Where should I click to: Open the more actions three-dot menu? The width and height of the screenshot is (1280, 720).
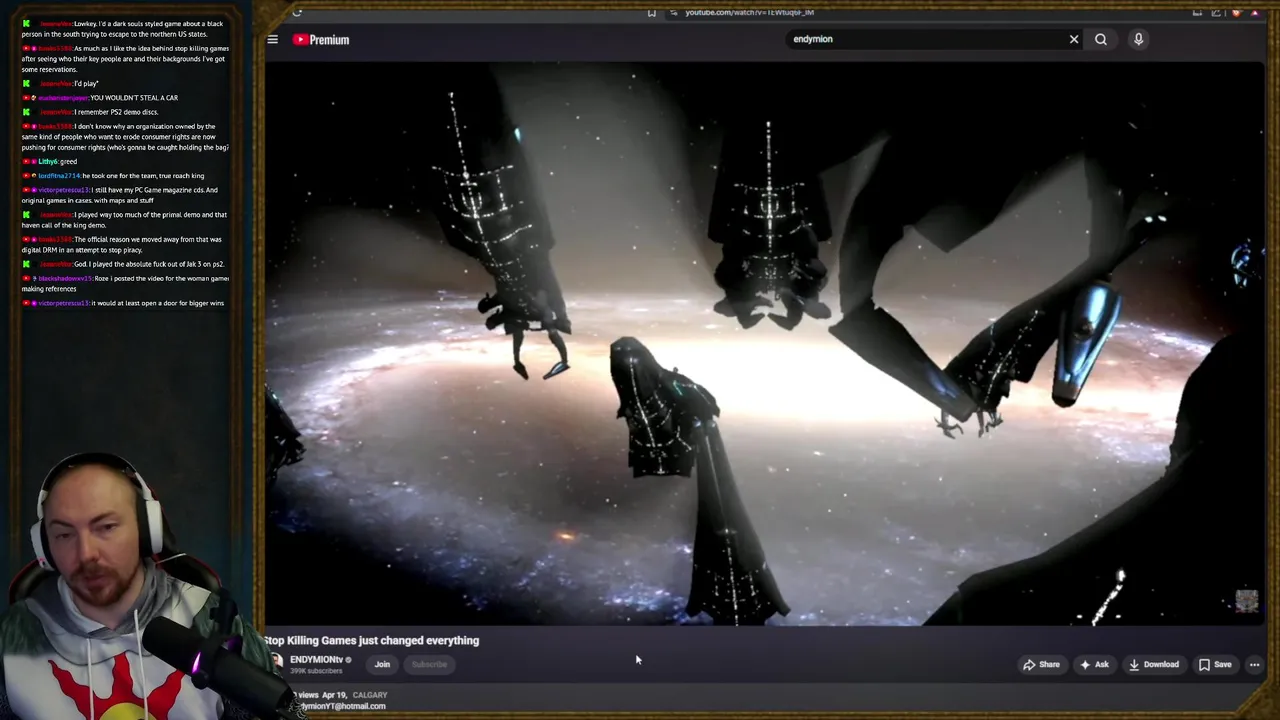tap(1254, 664)
